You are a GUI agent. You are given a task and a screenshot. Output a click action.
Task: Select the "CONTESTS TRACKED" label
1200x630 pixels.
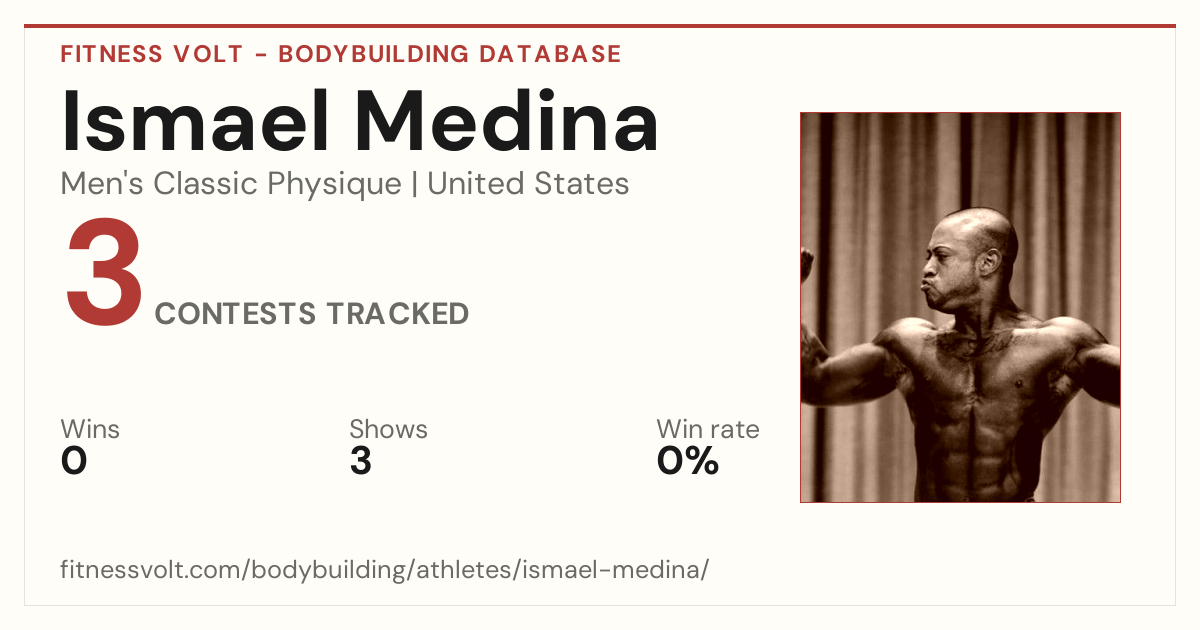312,314
